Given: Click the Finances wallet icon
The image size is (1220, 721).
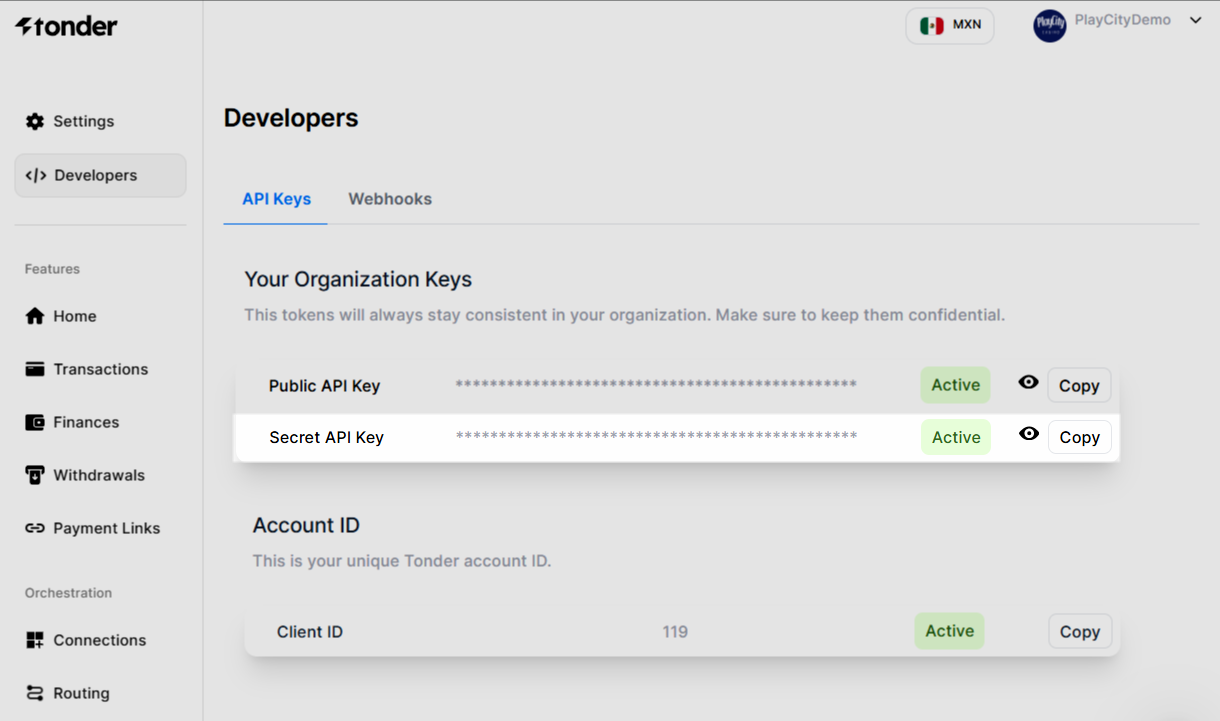Looking at the screenshot, I should 35,422.
